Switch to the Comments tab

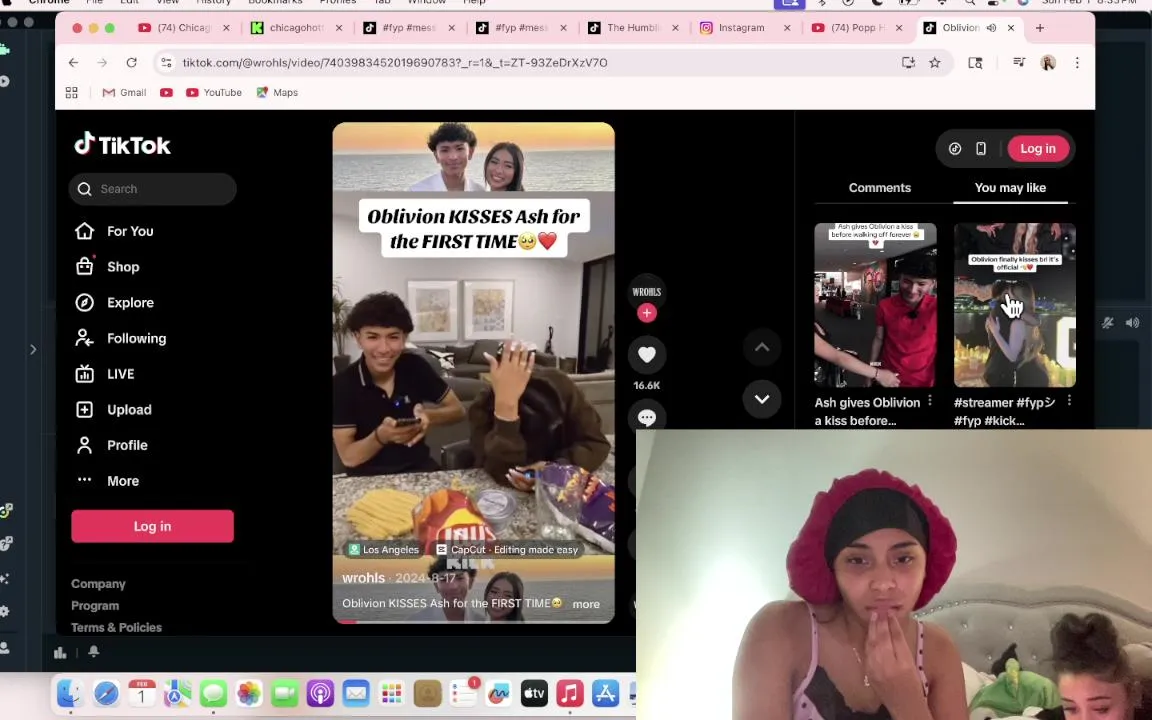[x=879, y=188]
